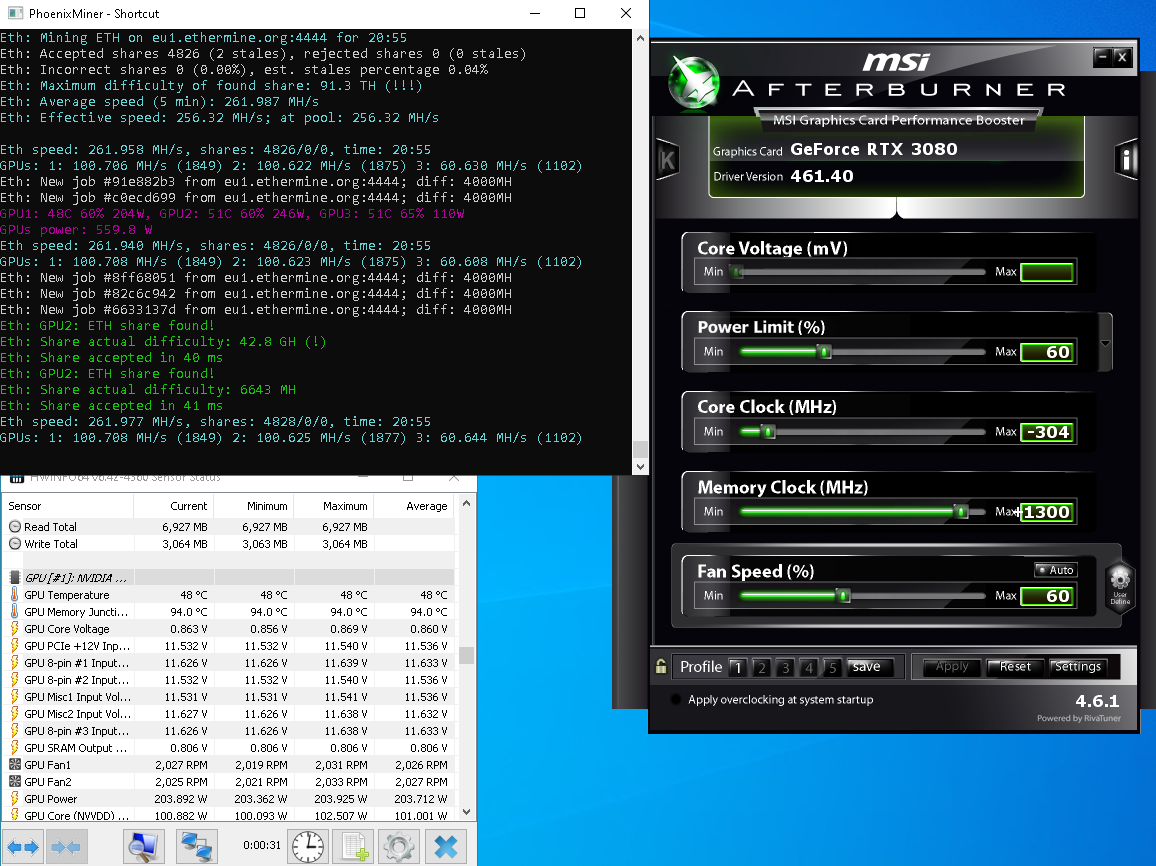Click the PhoenixMiner title bar app icon
The width and height of the screenshot is (1156, 866).
point(15,13)
